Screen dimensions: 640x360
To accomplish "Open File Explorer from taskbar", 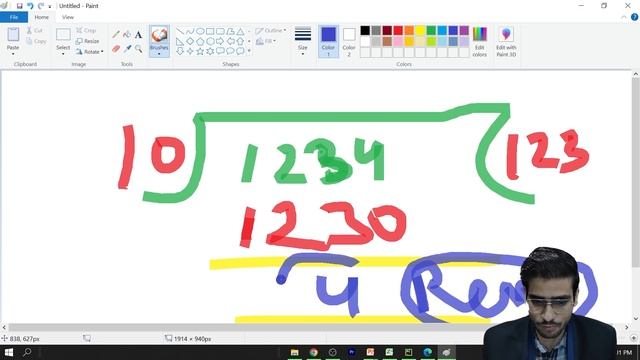I will 294,352.
